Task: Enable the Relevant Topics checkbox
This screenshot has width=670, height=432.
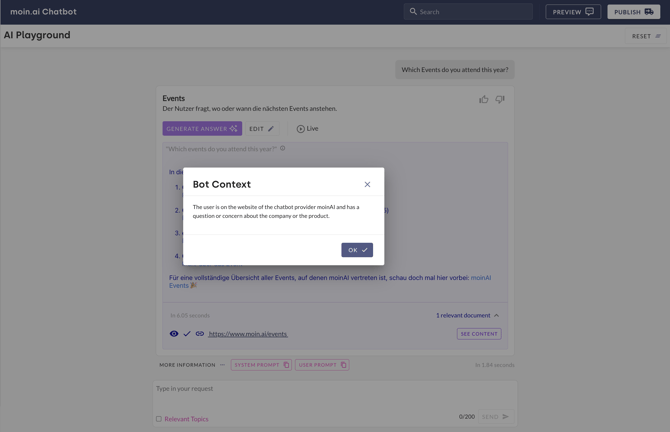Action: tap(158, 419)
